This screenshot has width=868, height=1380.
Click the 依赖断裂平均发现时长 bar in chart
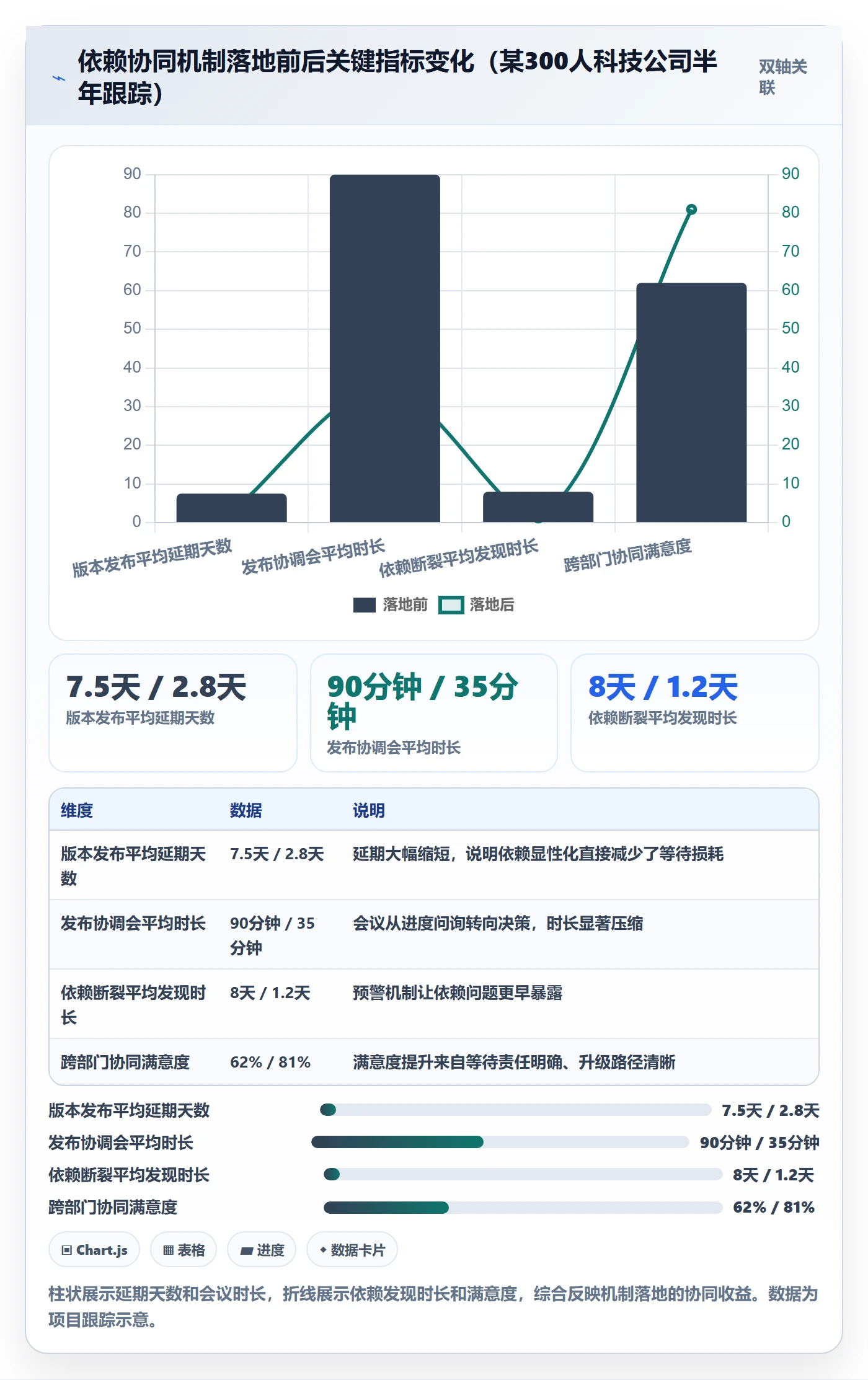538,507
